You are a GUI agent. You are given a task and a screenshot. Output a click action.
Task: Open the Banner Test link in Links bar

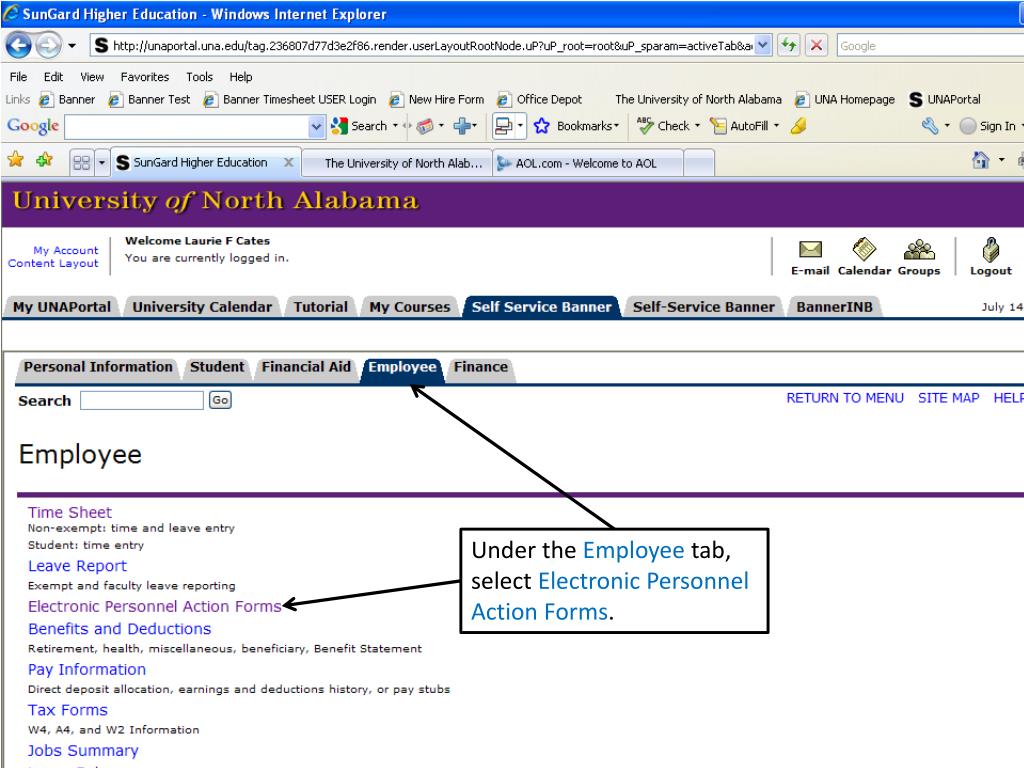(x=150, y=99)
